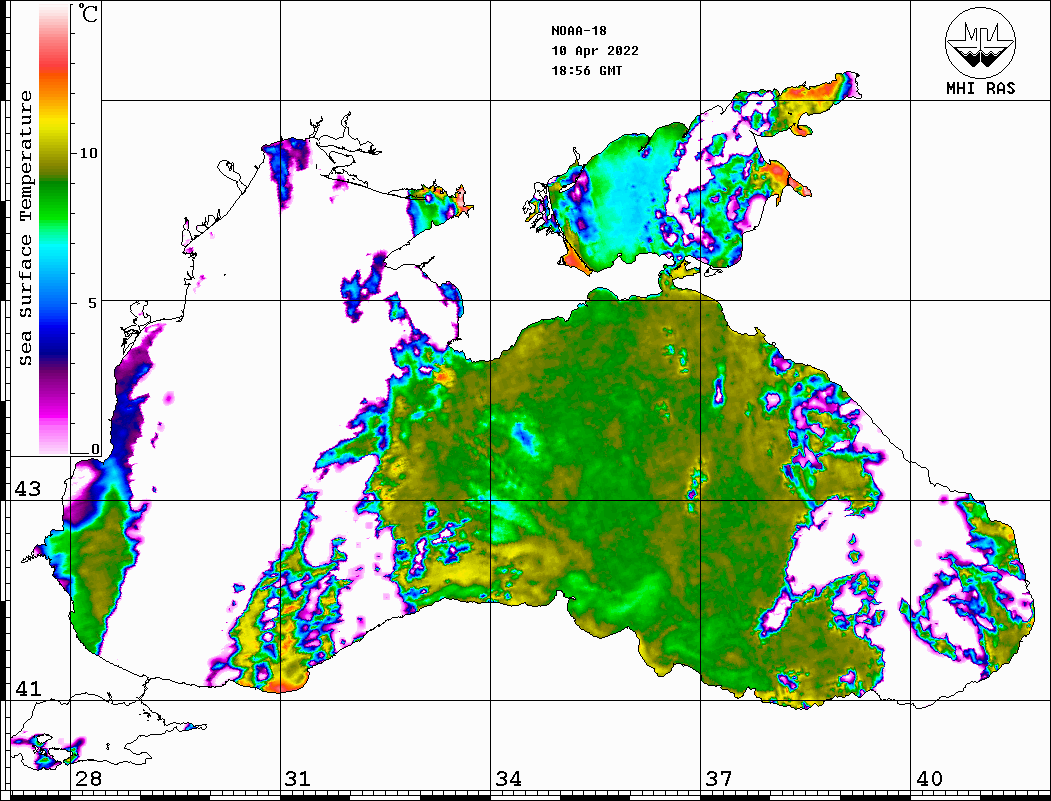
Task: Click the °C unit label
Action: tap(88, 13)
